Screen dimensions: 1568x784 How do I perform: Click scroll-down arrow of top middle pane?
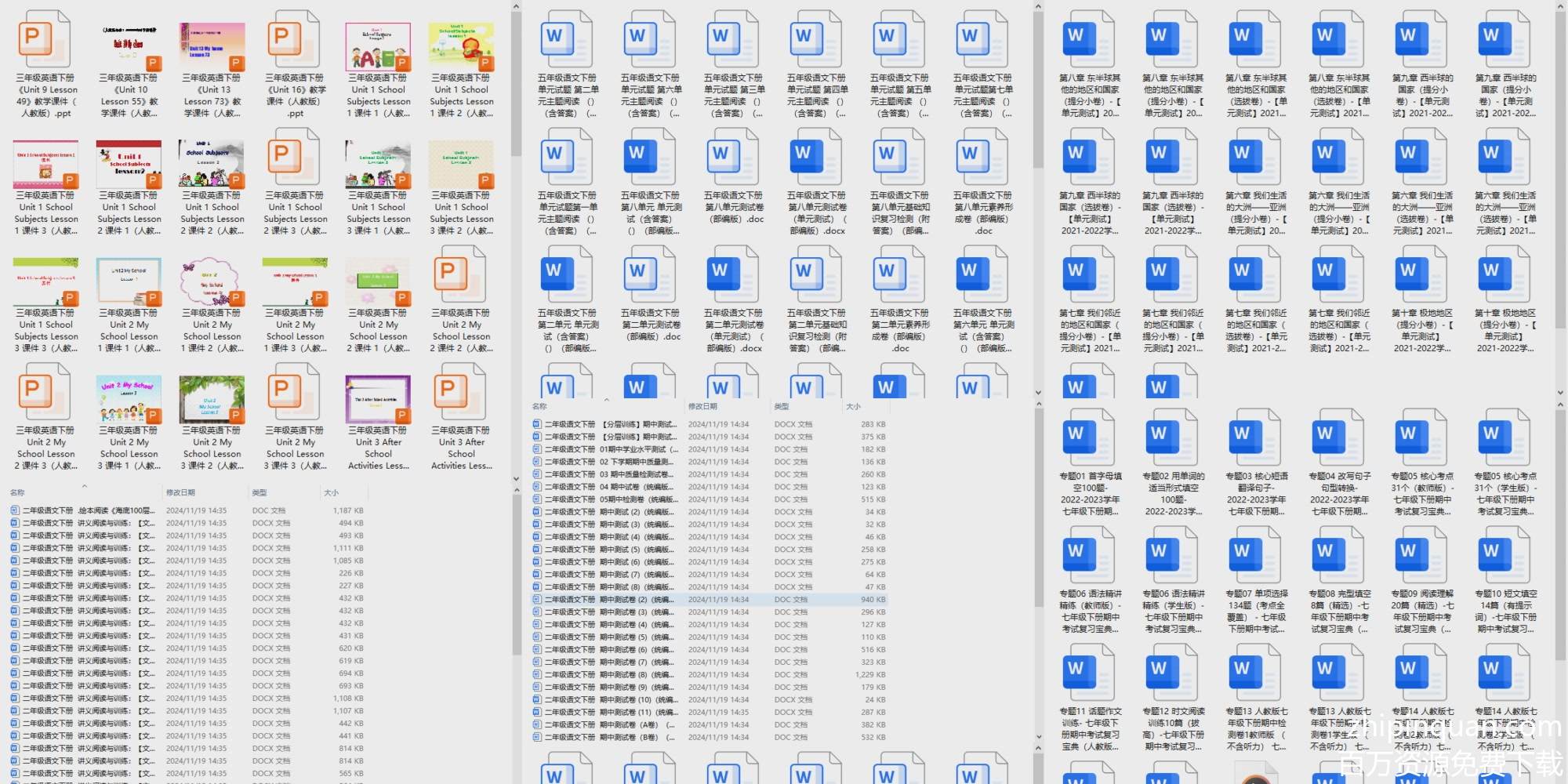coord(1038,393)
